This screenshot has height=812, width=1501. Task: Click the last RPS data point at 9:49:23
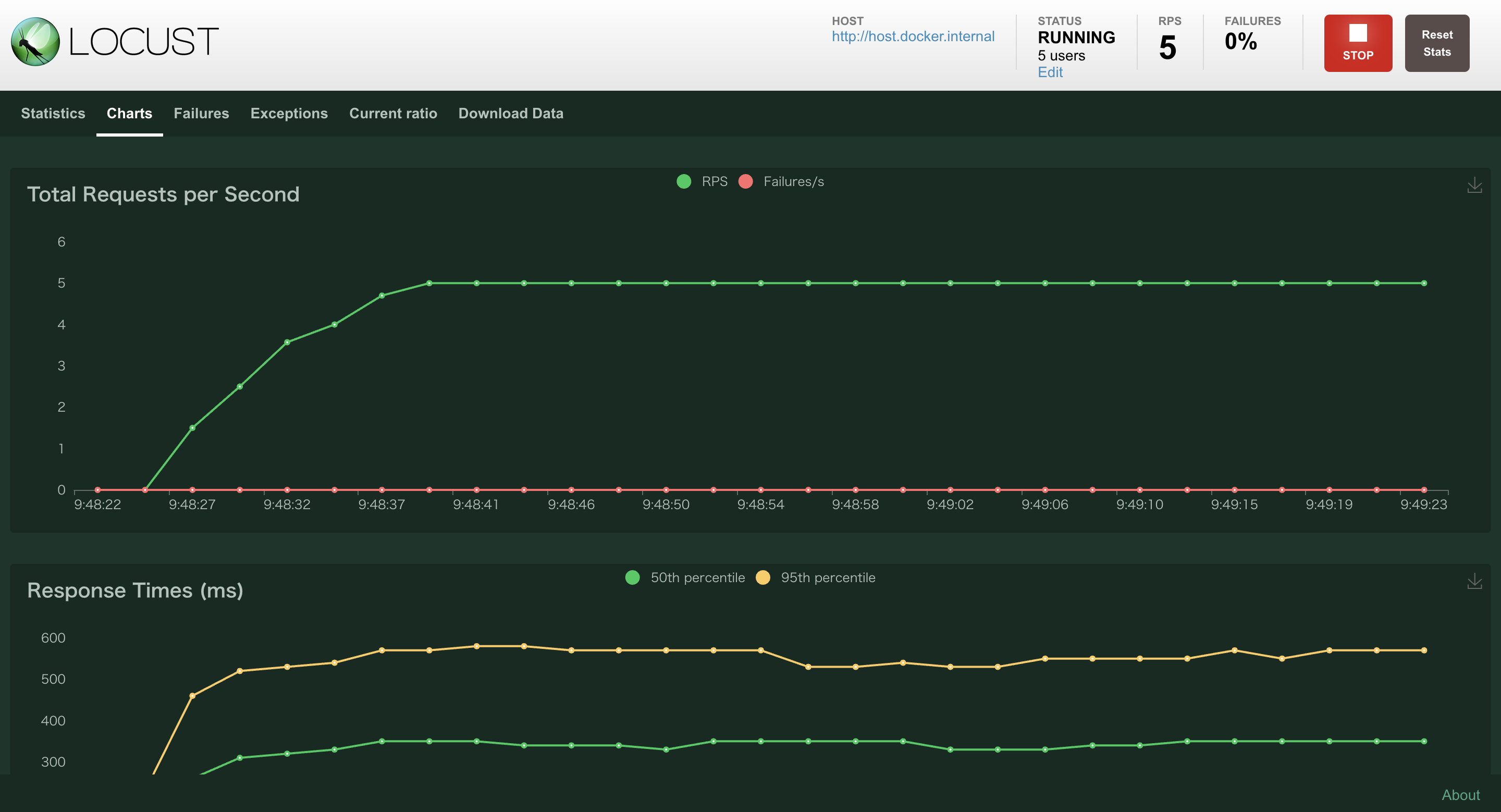(x=1423, y=283)
